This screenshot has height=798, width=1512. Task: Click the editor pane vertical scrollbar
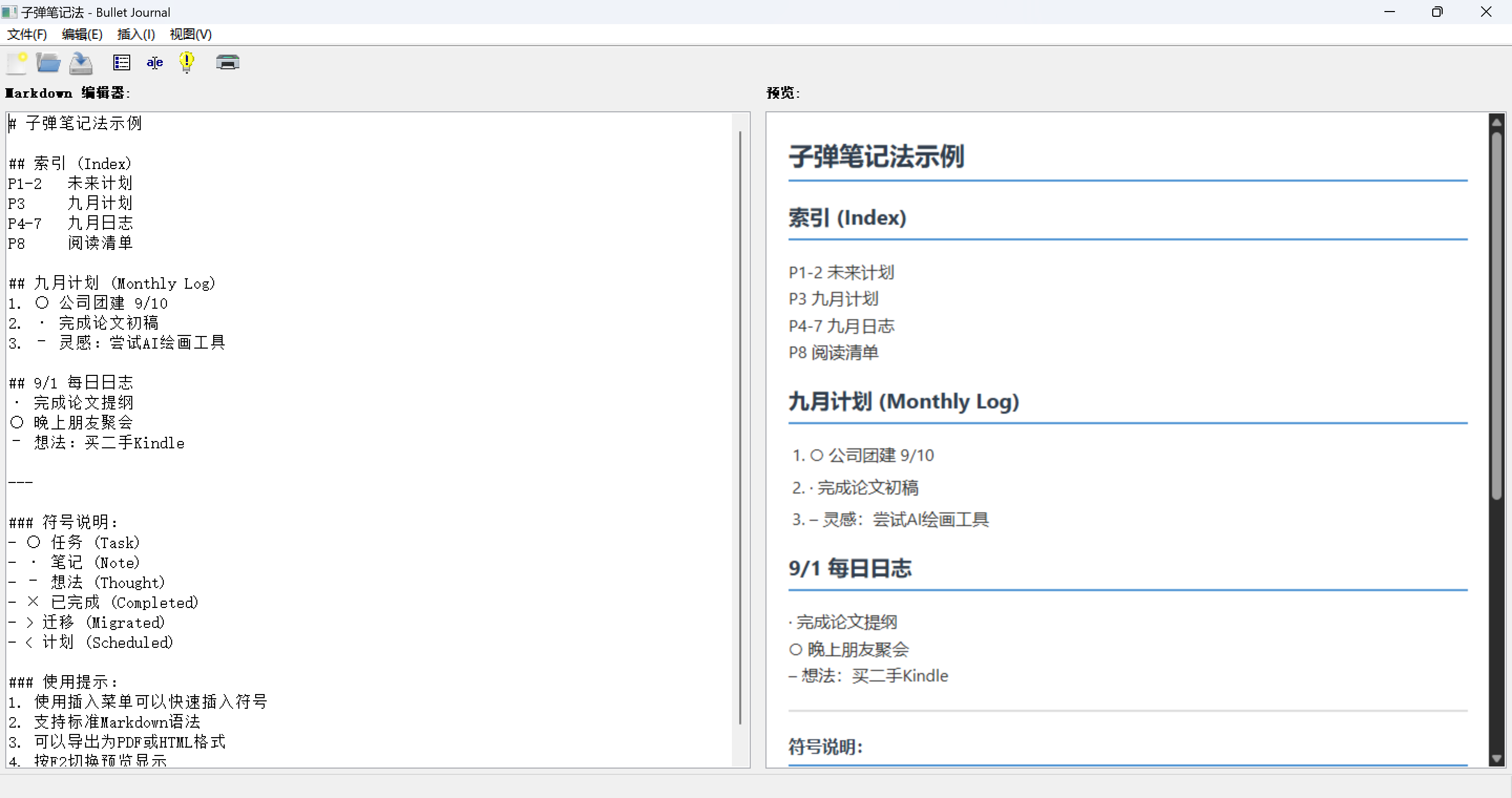tap(740, 428)
